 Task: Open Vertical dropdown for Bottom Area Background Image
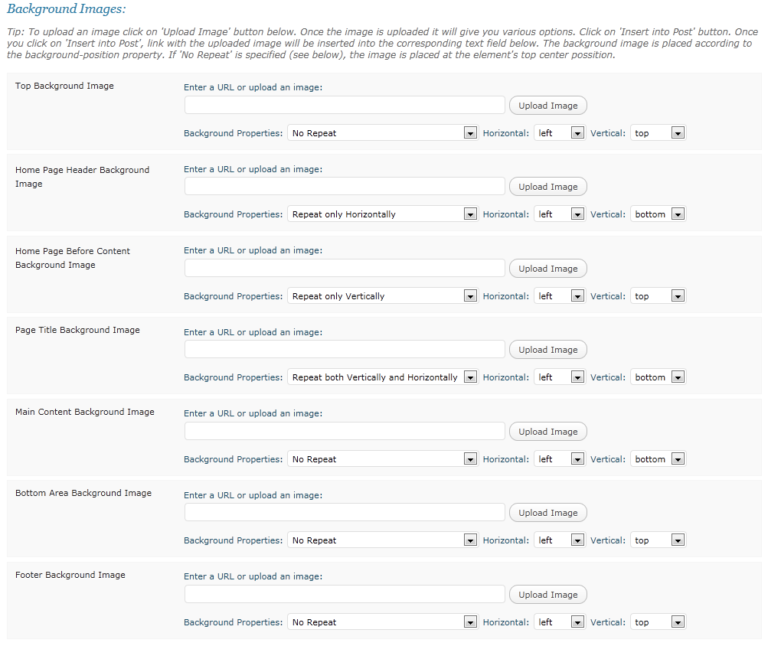click(x=657, y=540)
